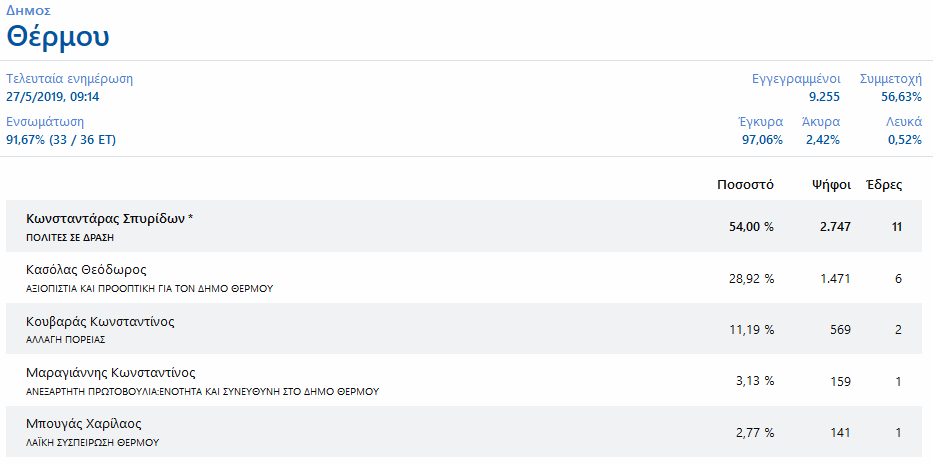
Task: Click the Λευκά percentage 0,52%
Action: coord(905,140)
